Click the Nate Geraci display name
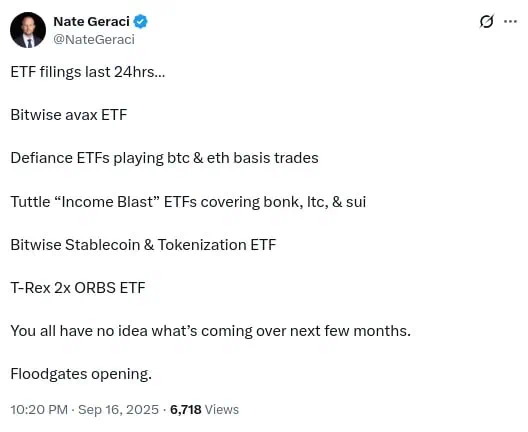528x432 pixels. (91, 22)
